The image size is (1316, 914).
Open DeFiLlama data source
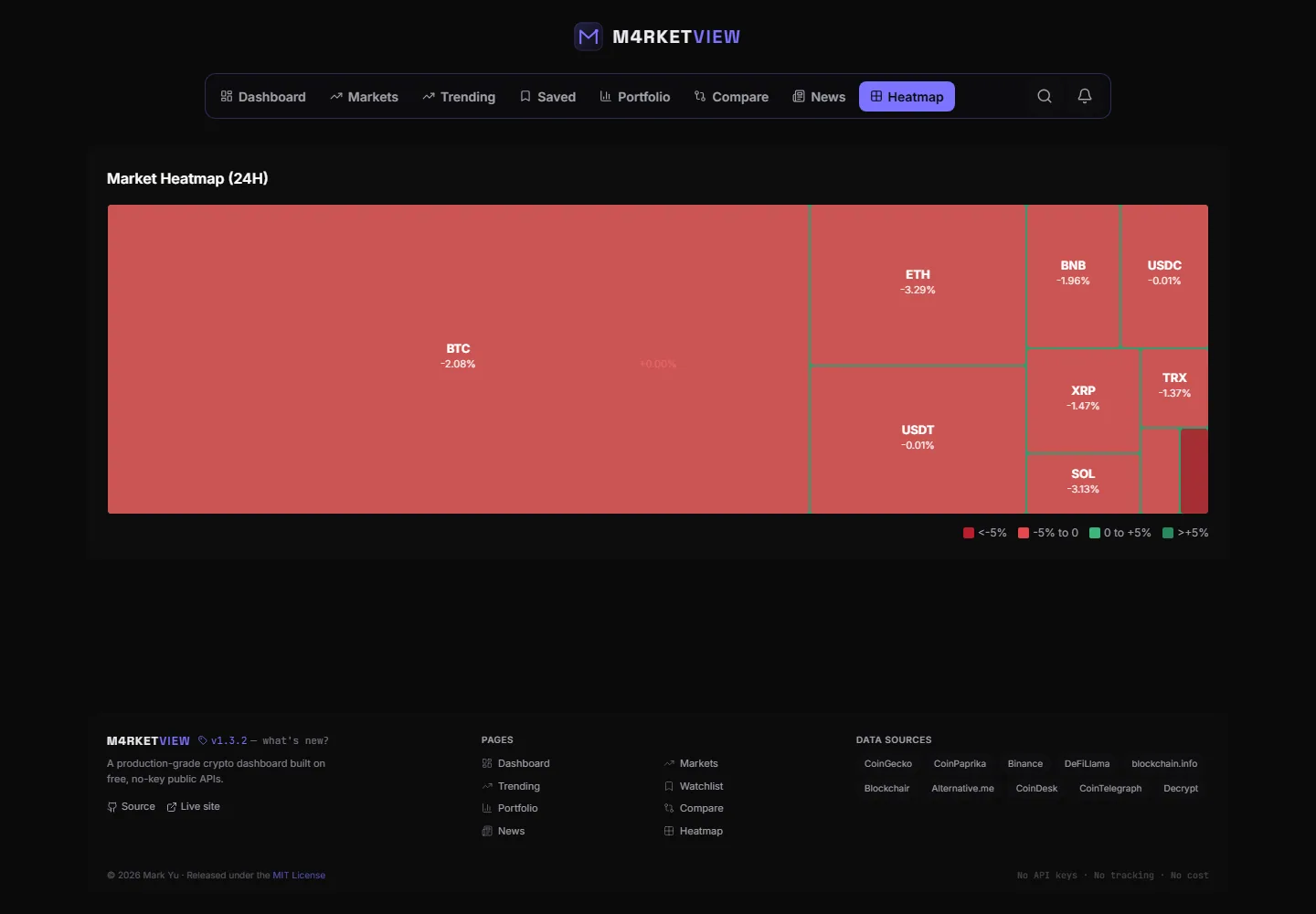click(1087, 764)
